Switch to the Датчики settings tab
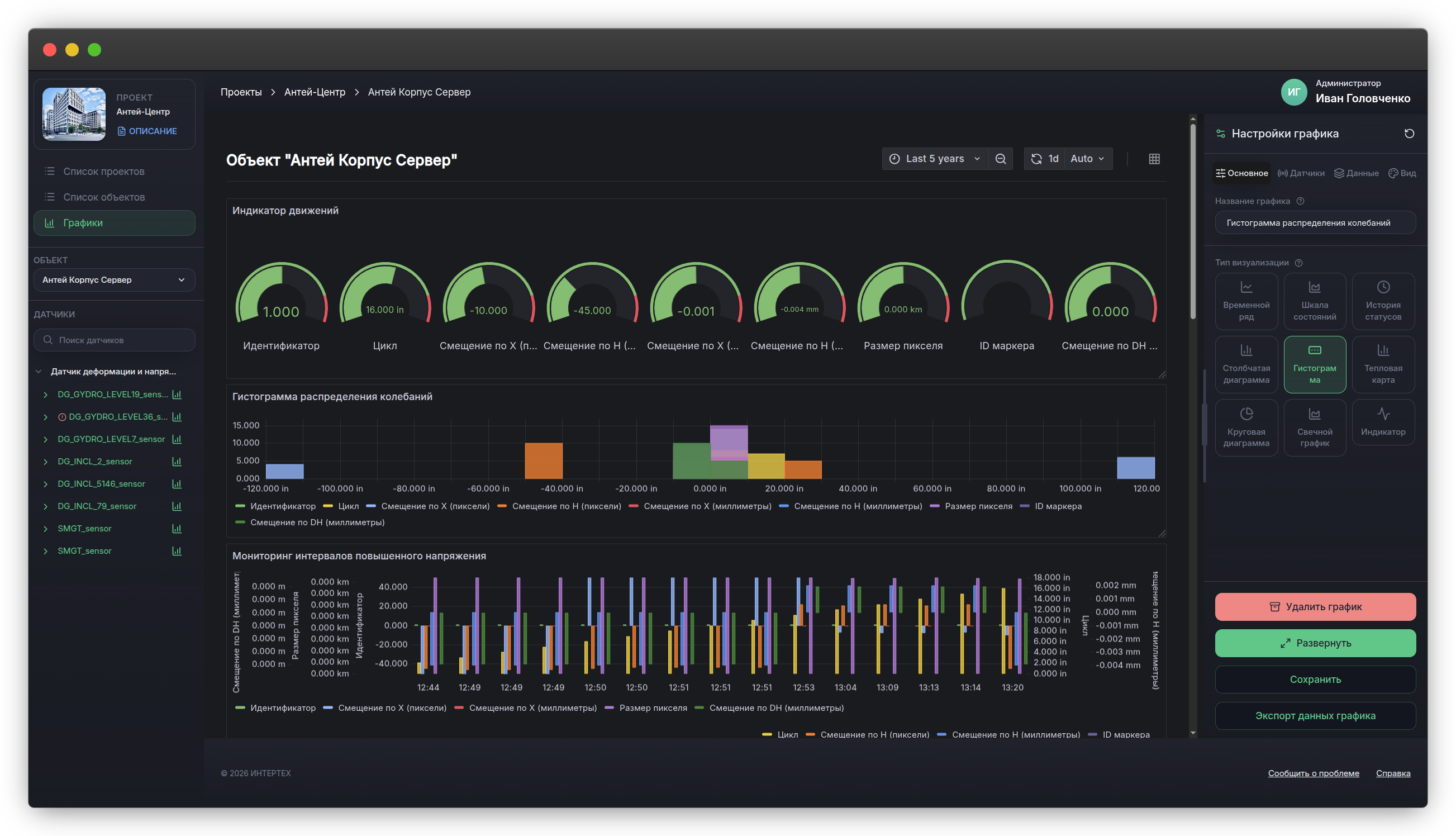1456x836 pixels. click(x=1301, y=173)
